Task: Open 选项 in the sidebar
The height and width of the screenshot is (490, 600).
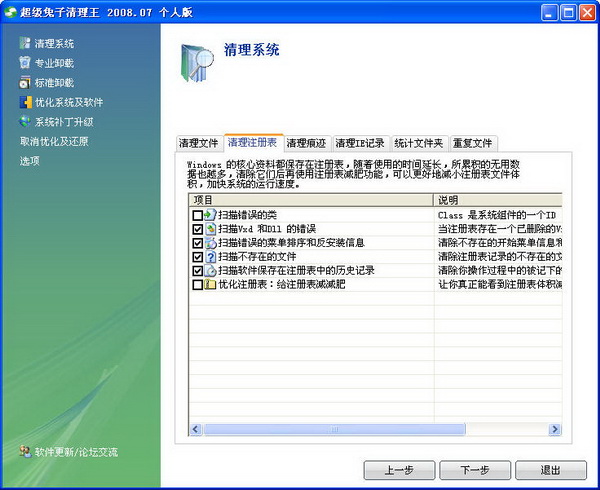Action: coord(30,161)
